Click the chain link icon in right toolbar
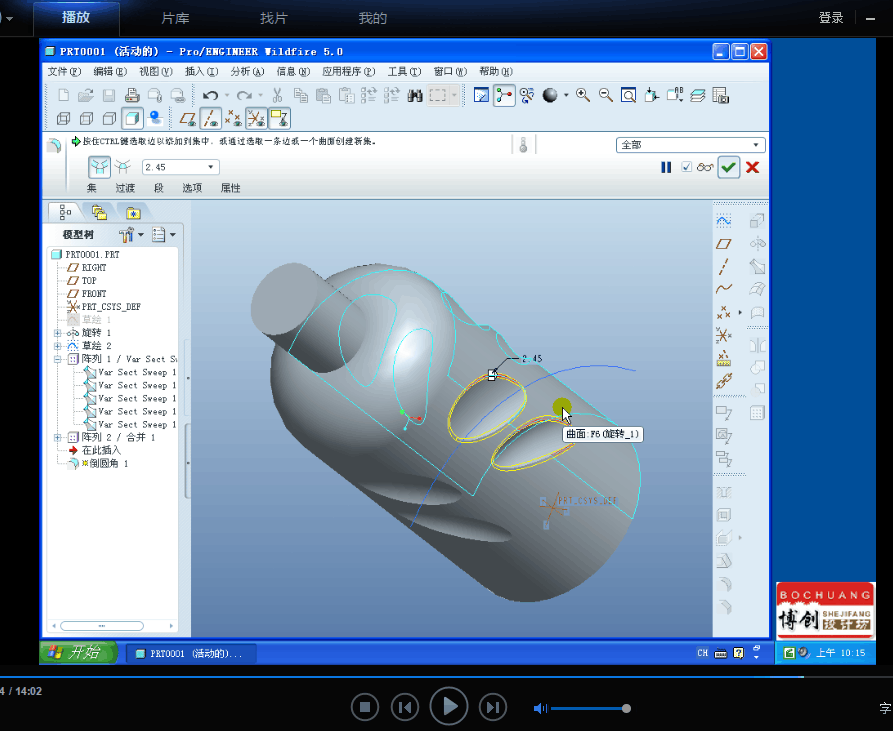Image resolution: width=893 pixels, height=731 pixels. coord(723,381)
